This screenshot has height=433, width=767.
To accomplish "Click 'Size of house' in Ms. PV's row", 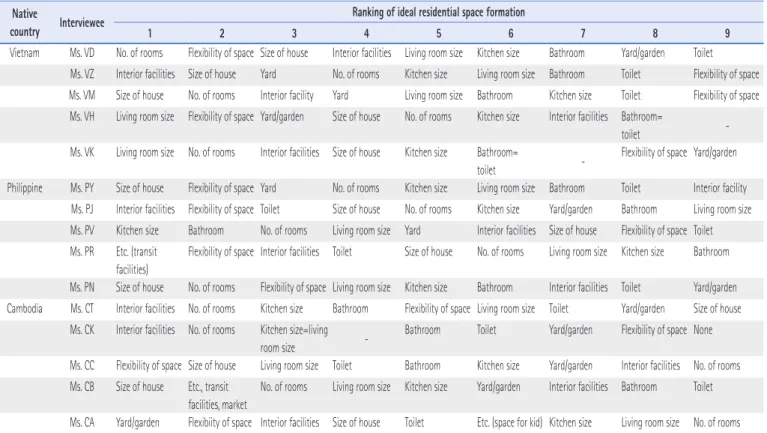I will click(x=573, y=230).
